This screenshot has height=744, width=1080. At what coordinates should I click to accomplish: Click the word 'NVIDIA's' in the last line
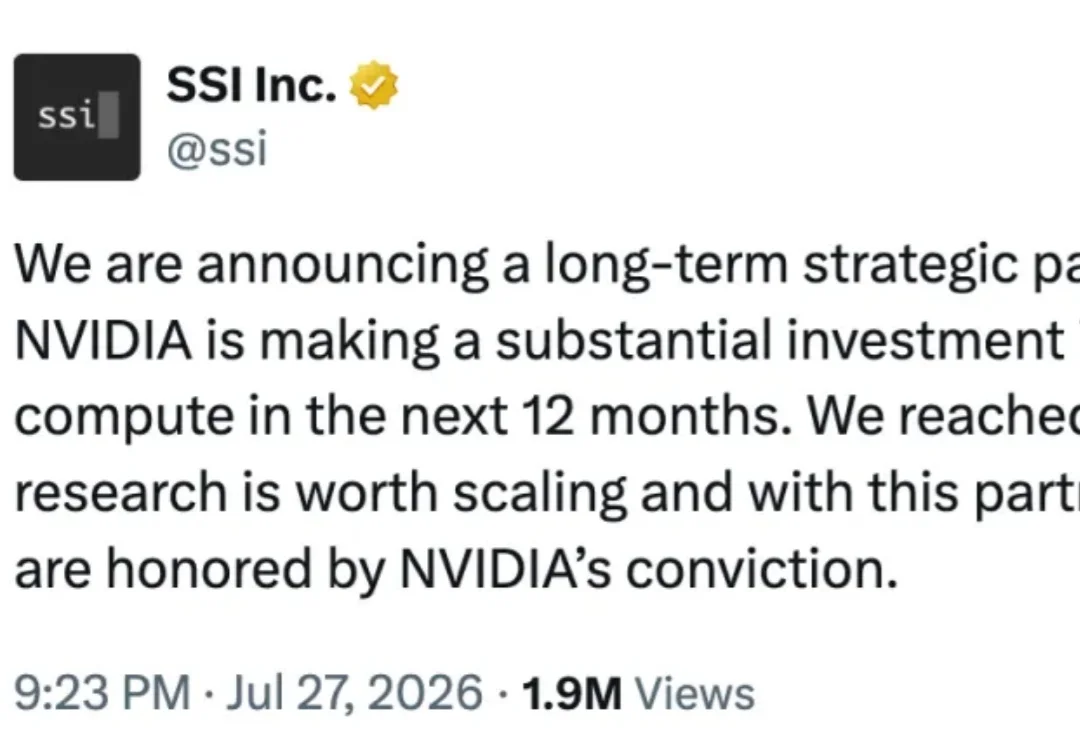coord(506,570)
